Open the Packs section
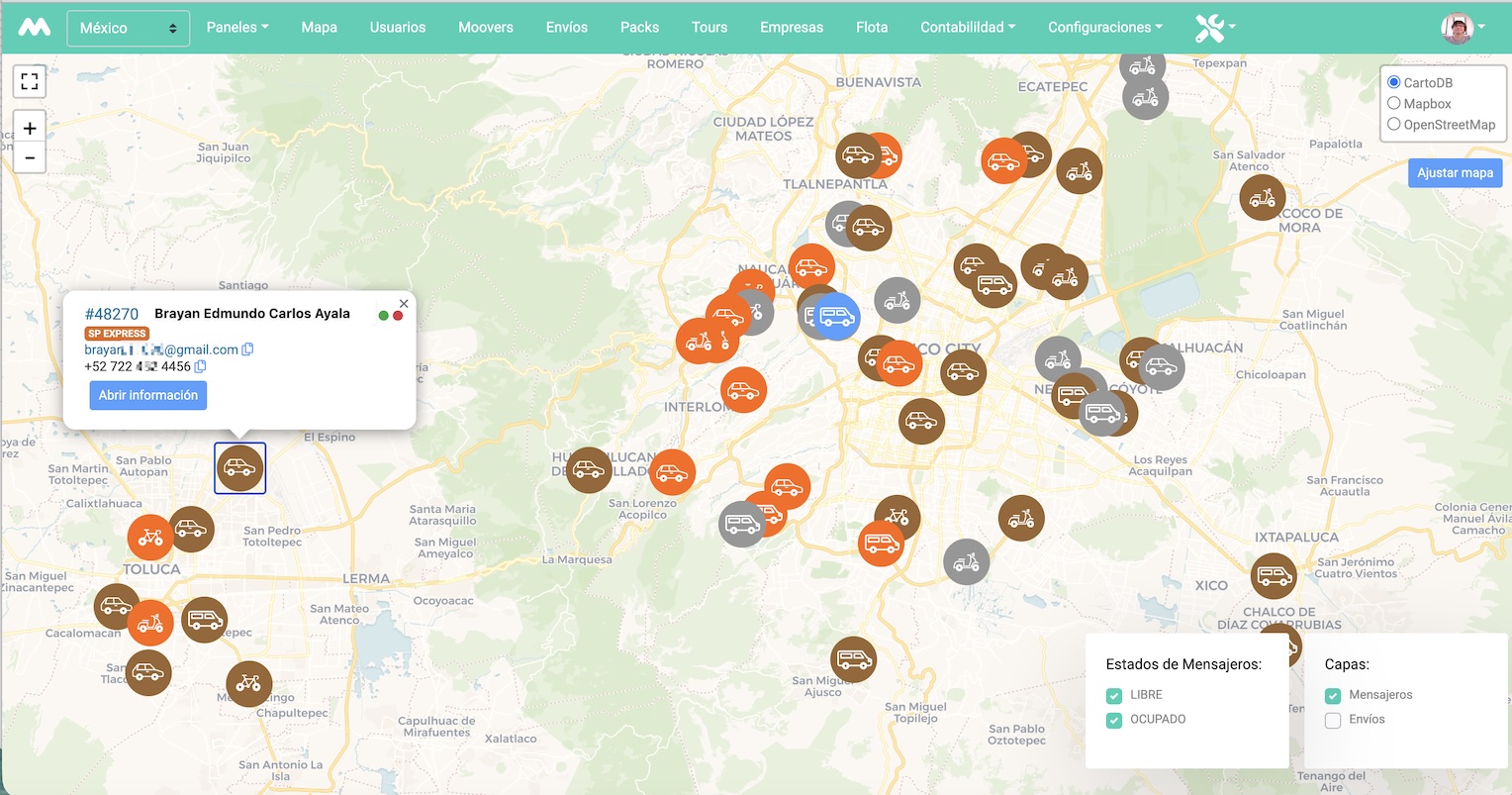 (x=639, y=27)
